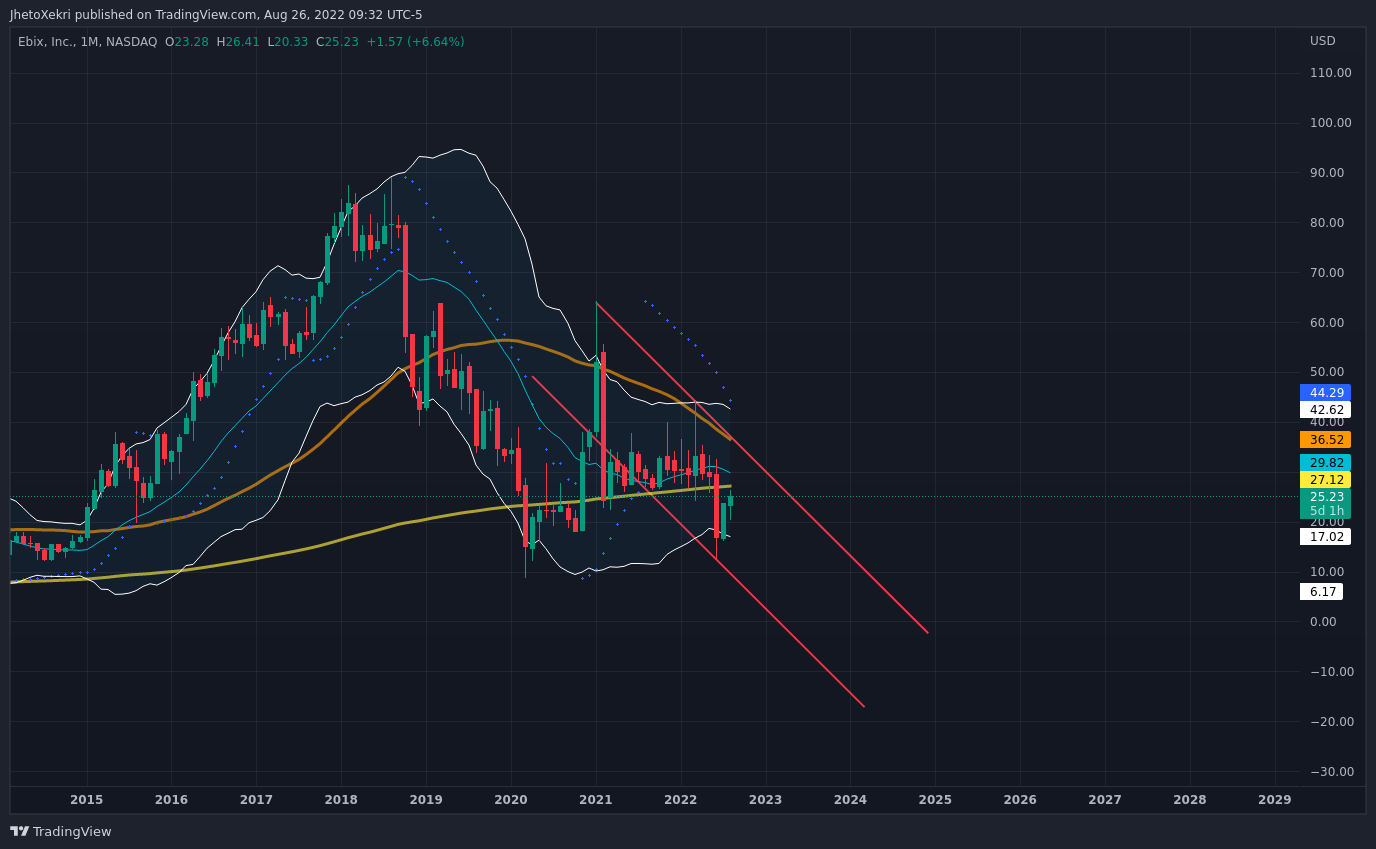Click the 90.00 price axis label
This screenshot has height=849, width=1376.
pyautogui.click(x=1326, y=173)
